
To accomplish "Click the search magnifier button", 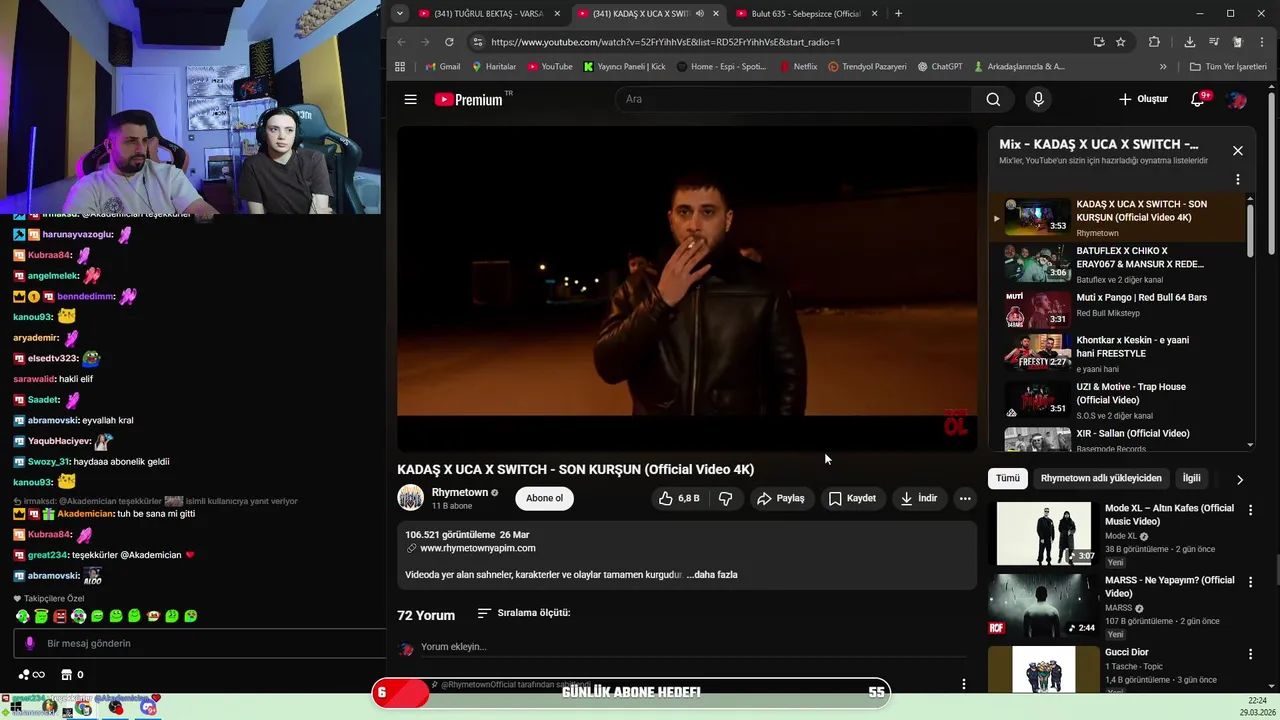I will [993, 99].
